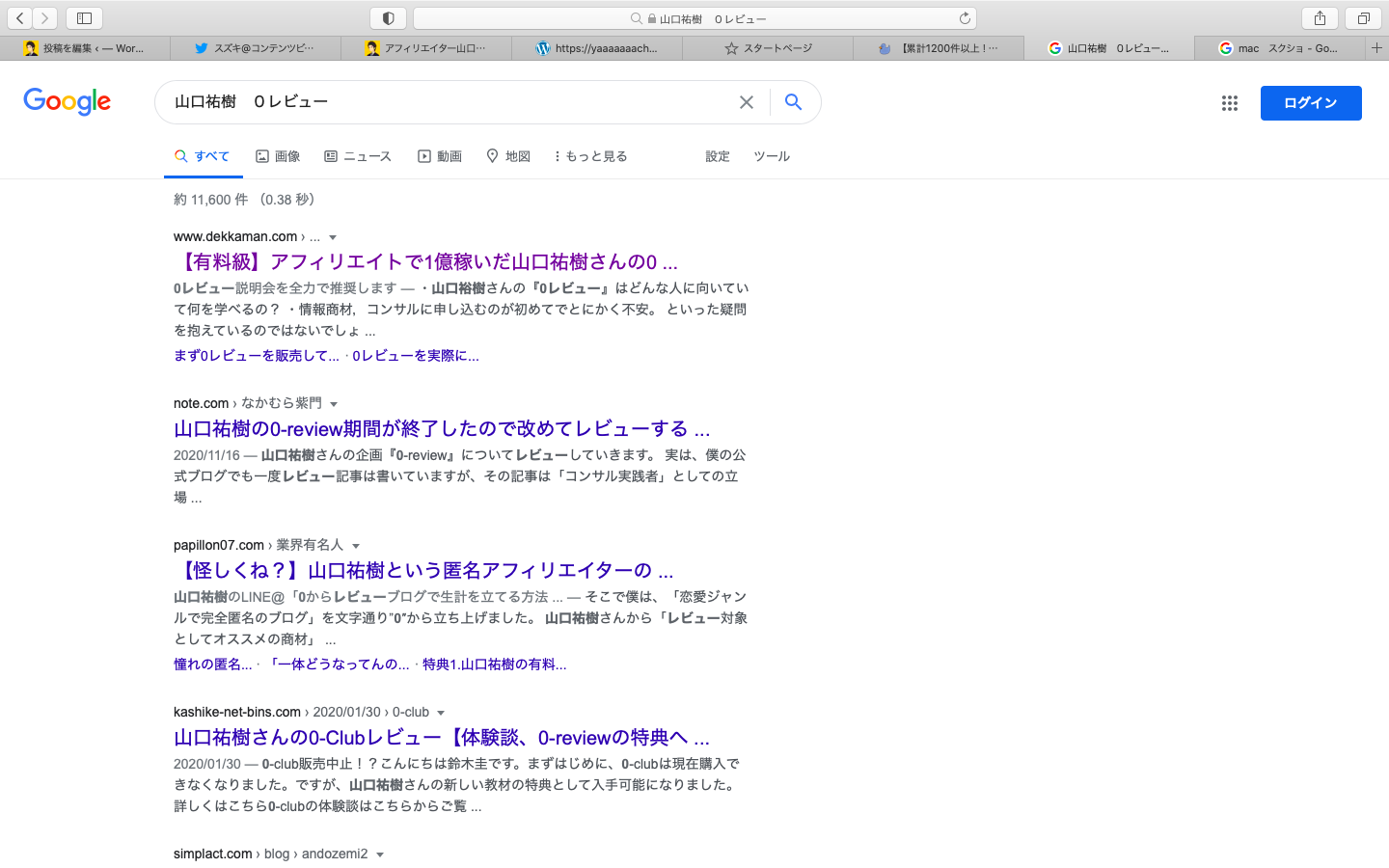Go back with Safari's back arrow
Screen dimensions: 1389x868
coord(20,18)
